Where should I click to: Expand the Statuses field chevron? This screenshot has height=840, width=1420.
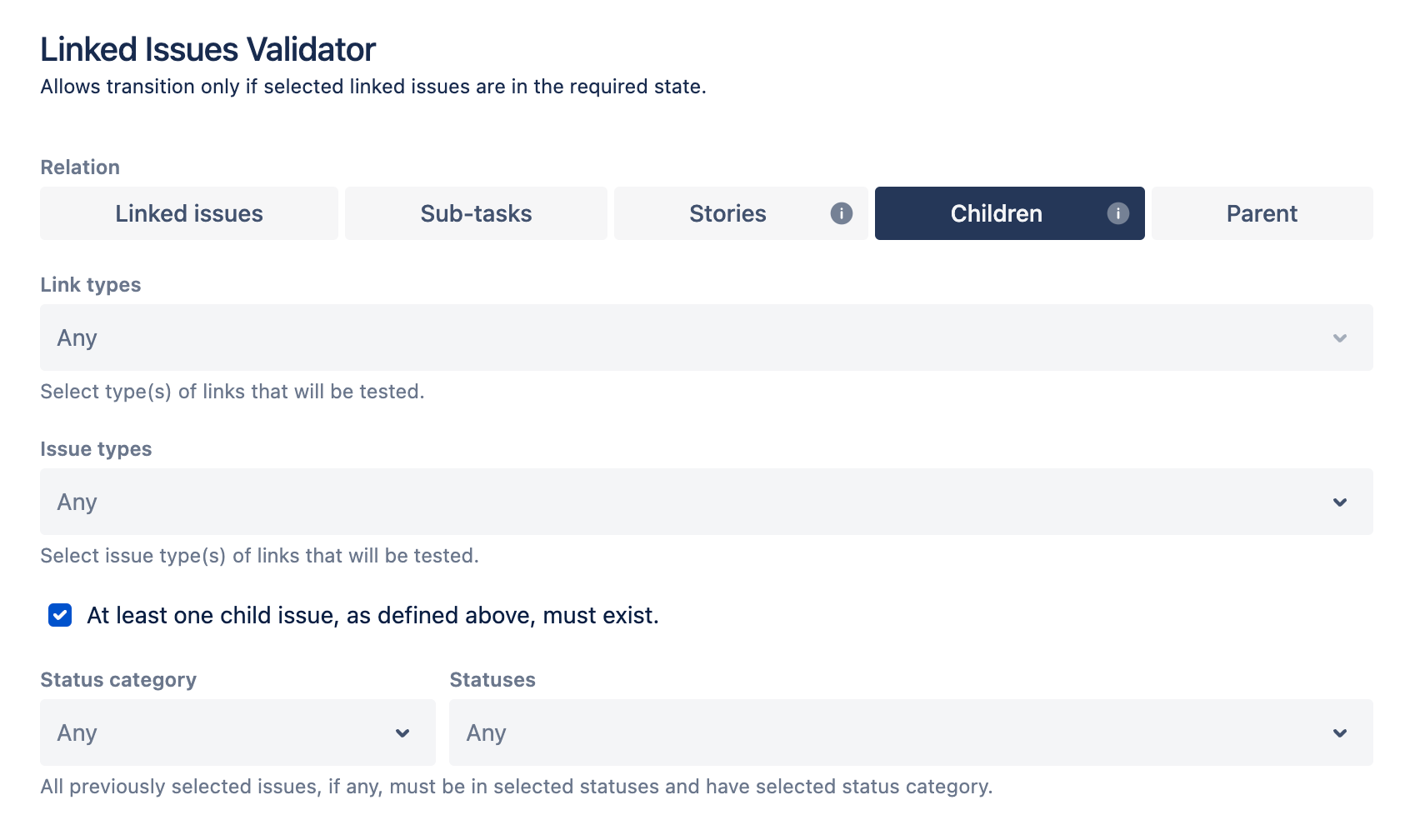pos(1339,732)
